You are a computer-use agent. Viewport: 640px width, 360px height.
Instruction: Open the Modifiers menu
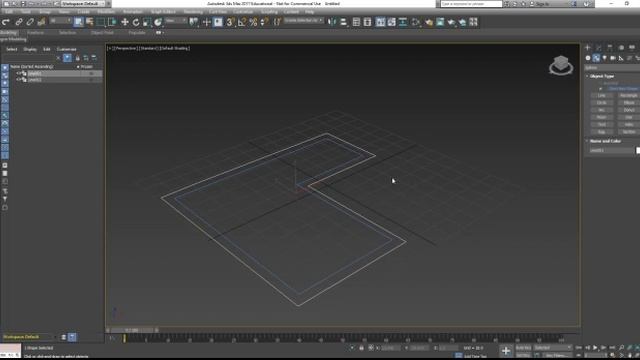coord(106,12)
